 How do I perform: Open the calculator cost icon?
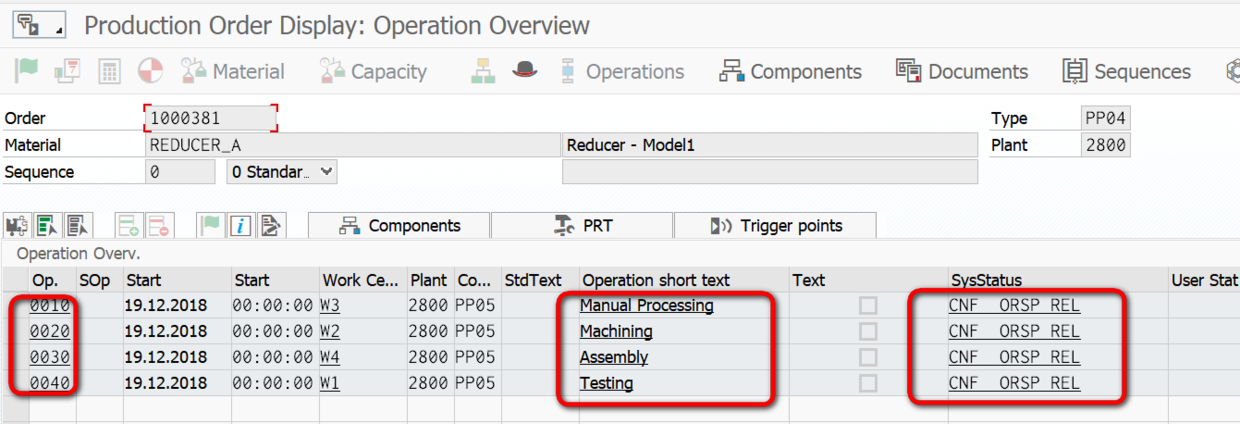click(x=109, y=71)
